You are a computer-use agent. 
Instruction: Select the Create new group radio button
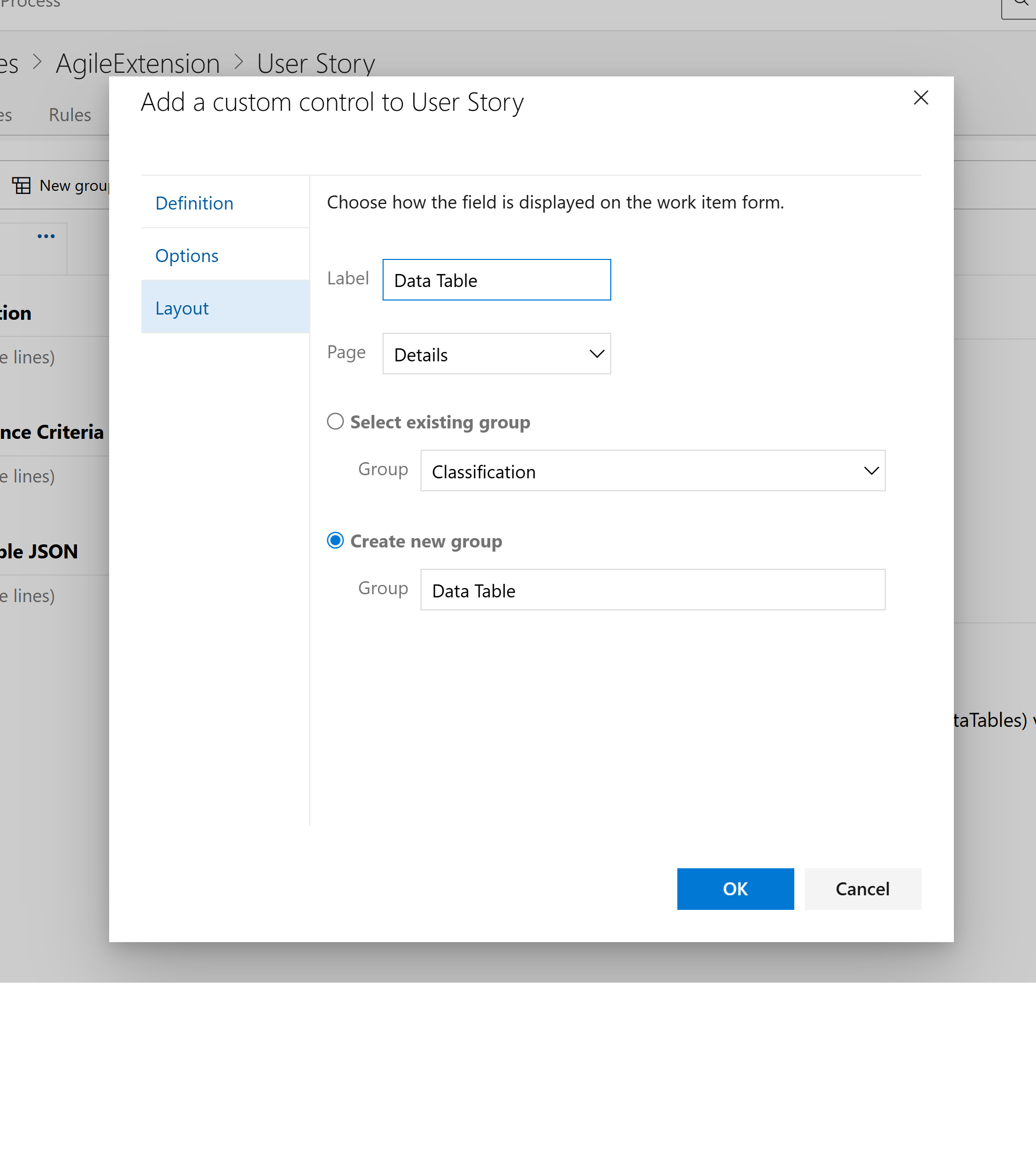coord(335,540)
